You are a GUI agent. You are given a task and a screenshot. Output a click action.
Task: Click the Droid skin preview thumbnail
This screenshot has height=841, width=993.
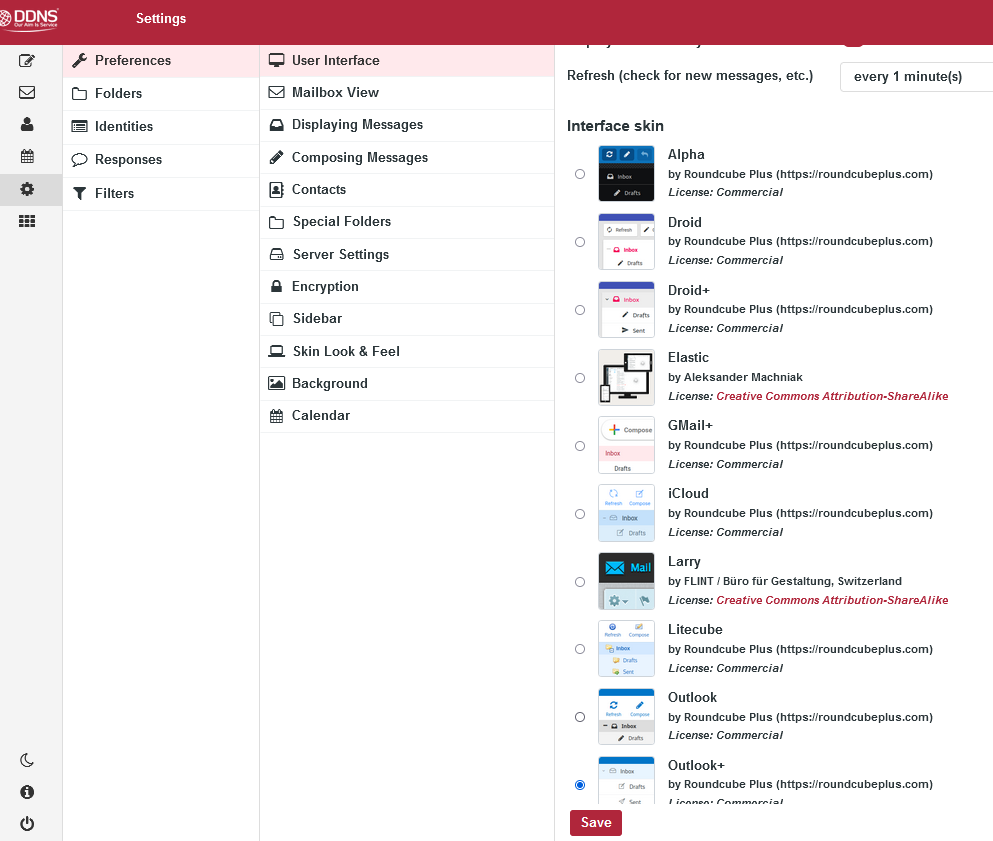[626, 241]
